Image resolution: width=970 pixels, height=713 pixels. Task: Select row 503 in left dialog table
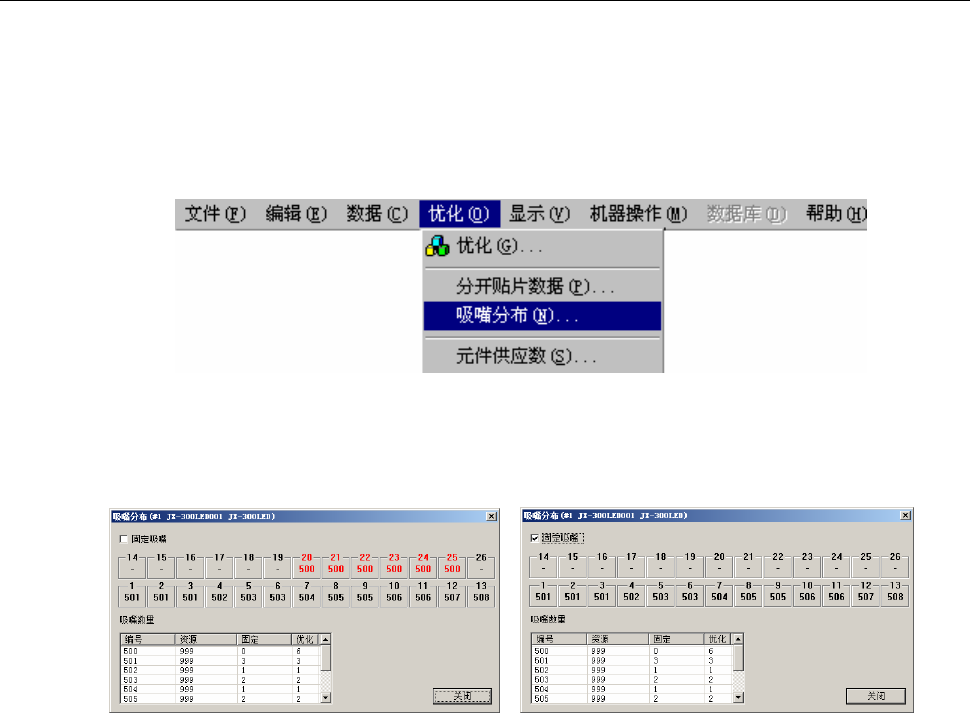pos(220,680)
